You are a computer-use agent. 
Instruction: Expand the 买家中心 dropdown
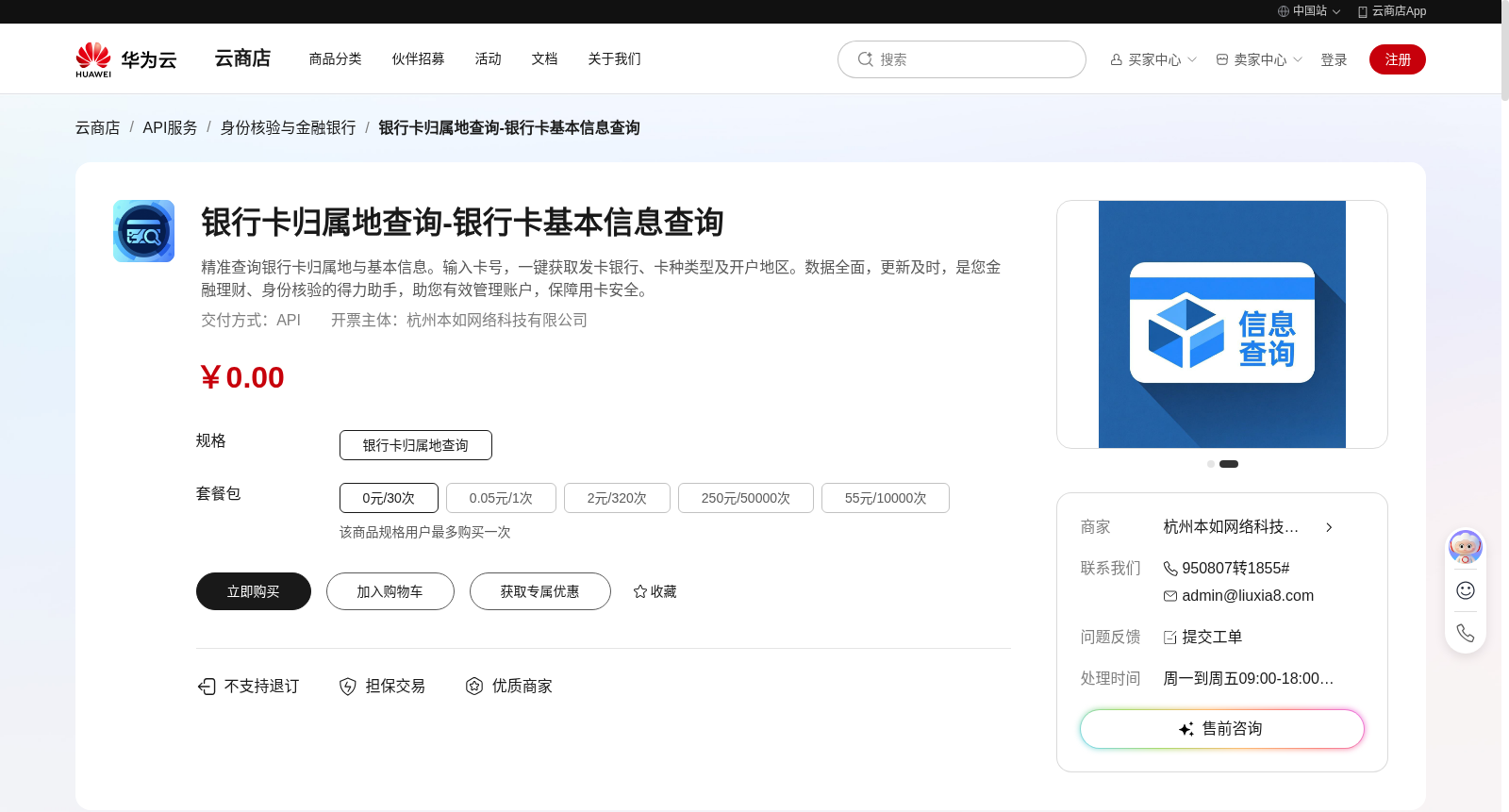[x=1192, y=59]
